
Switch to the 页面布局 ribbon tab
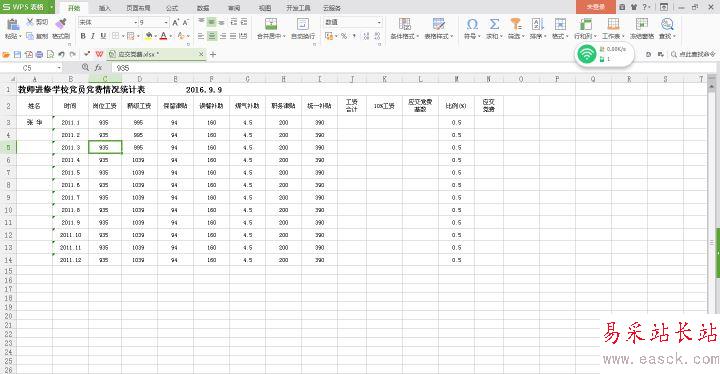[138, 8]
